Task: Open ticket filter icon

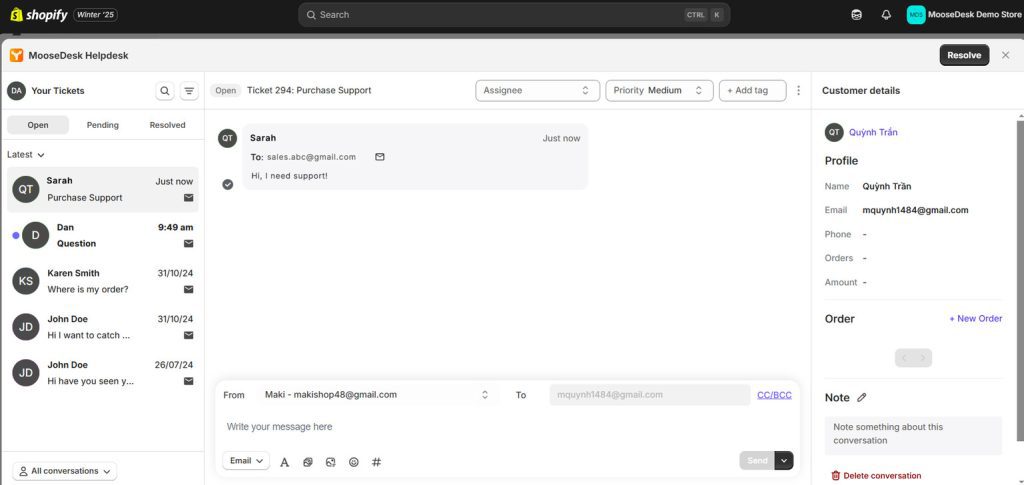Action: click(189, 91)
